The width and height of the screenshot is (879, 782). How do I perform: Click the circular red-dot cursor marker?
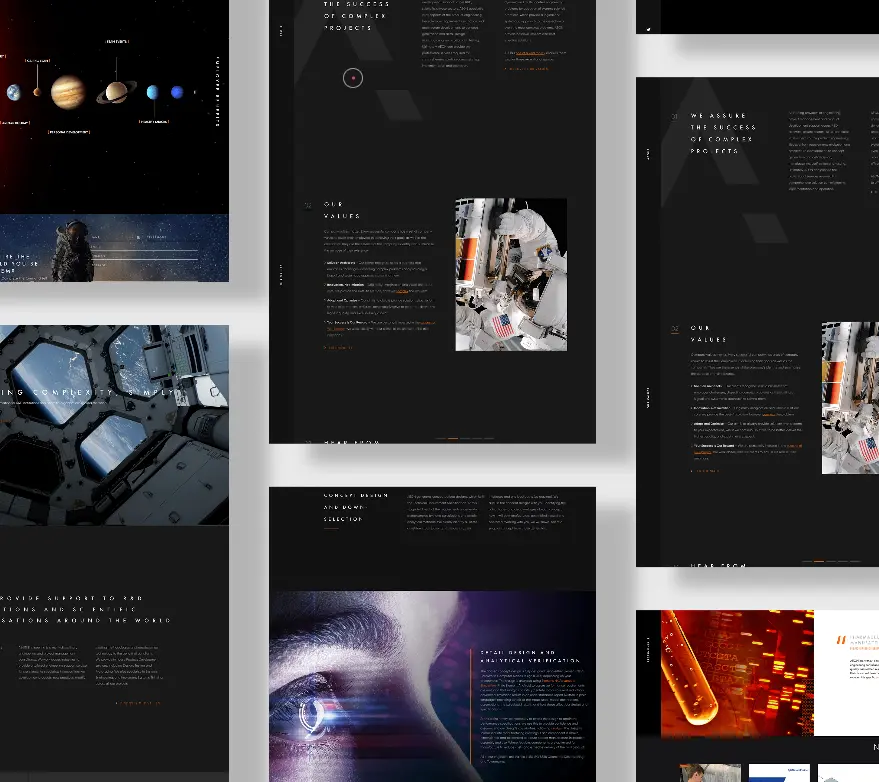pyautogui.click(x=352, y=78)
